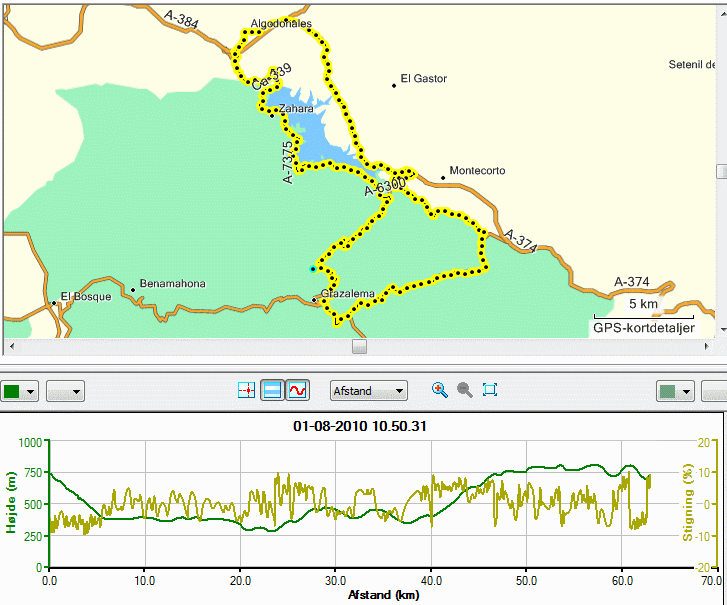Click the Zahara town label
The height and width of the screenshot is (605, 727).
click(296, 108)
